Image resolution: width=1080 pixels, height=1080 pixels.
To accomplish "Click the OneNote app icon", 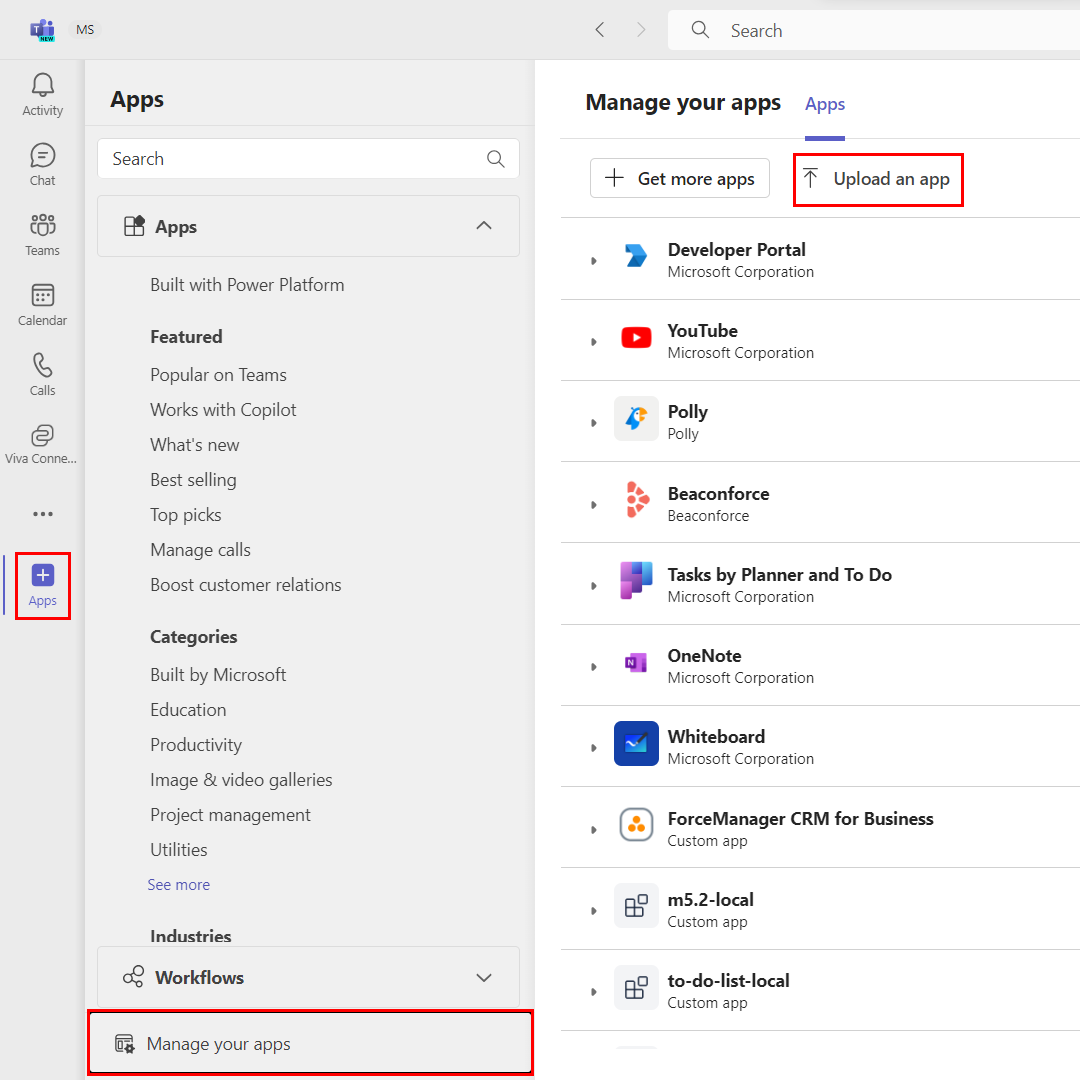I will point(637,663).
